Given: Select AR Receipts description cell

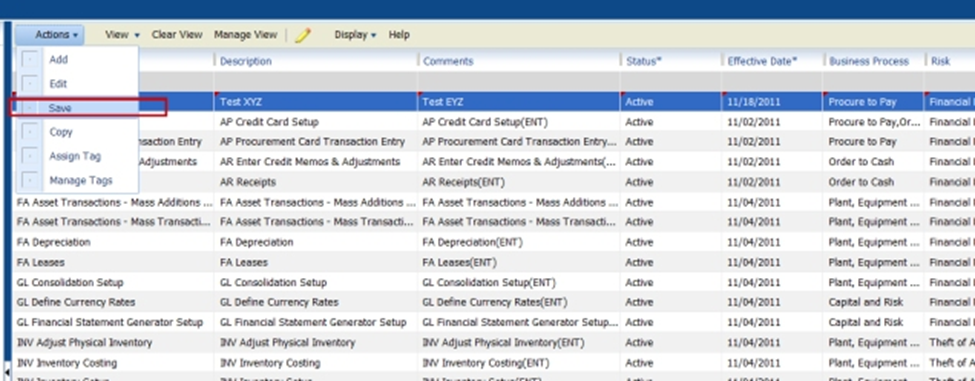Looking at the screenshot, I should click(x=316, y=182).
